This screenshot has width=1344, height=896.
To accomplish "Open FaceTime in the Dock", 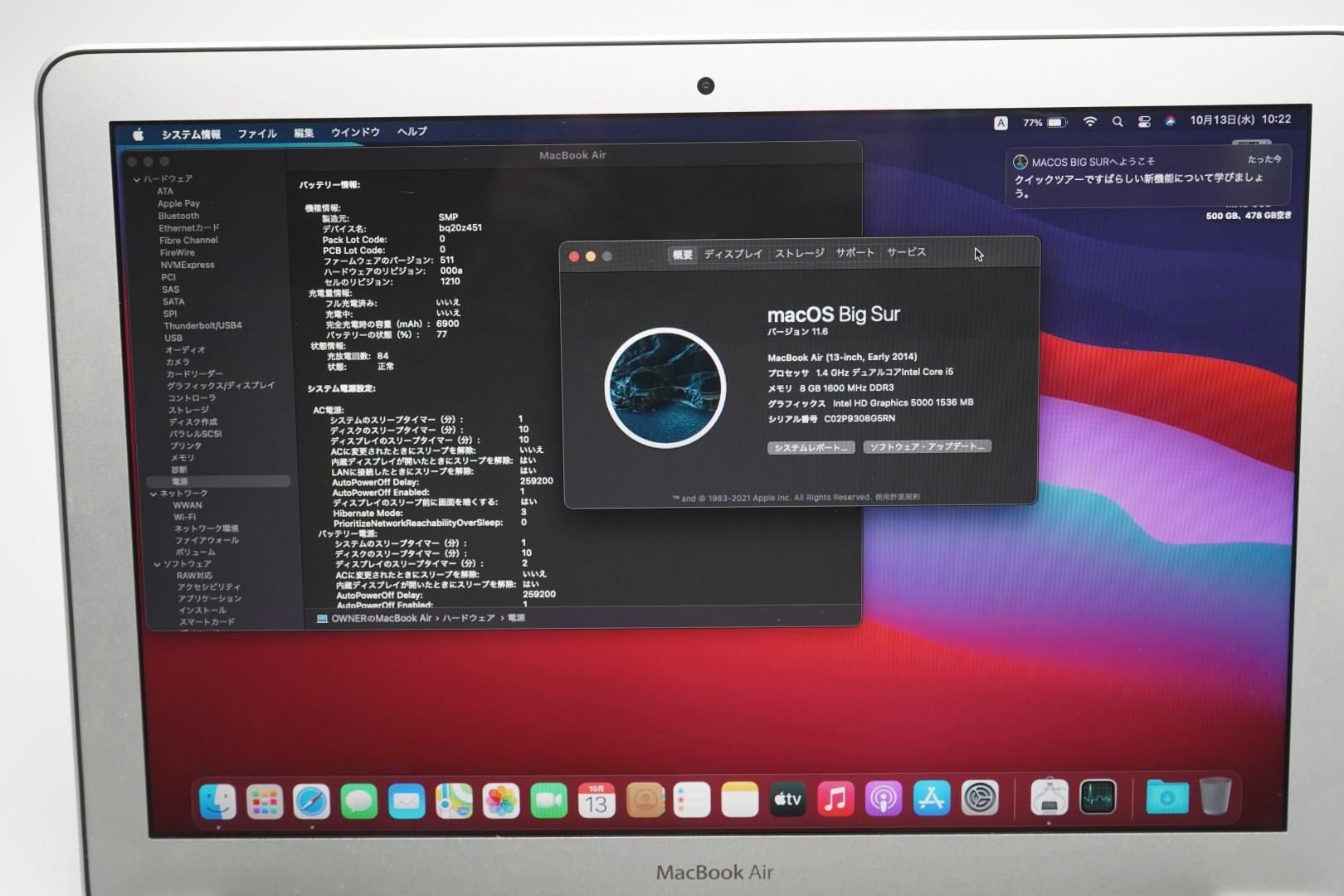I will pos(548,801).
